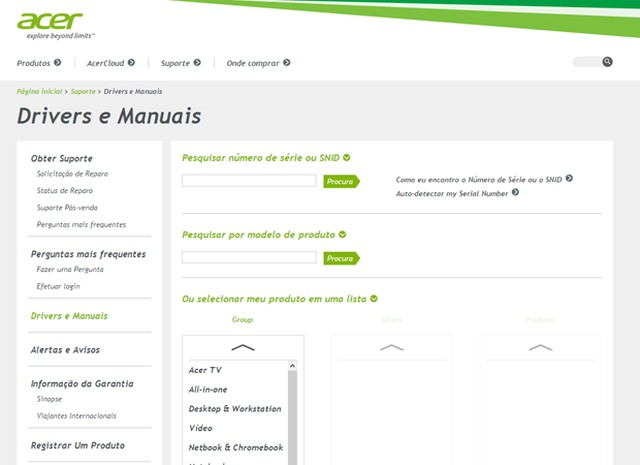Open the Suporte menu in top navigation
The image size is (640, 465).
click(175, 63)
